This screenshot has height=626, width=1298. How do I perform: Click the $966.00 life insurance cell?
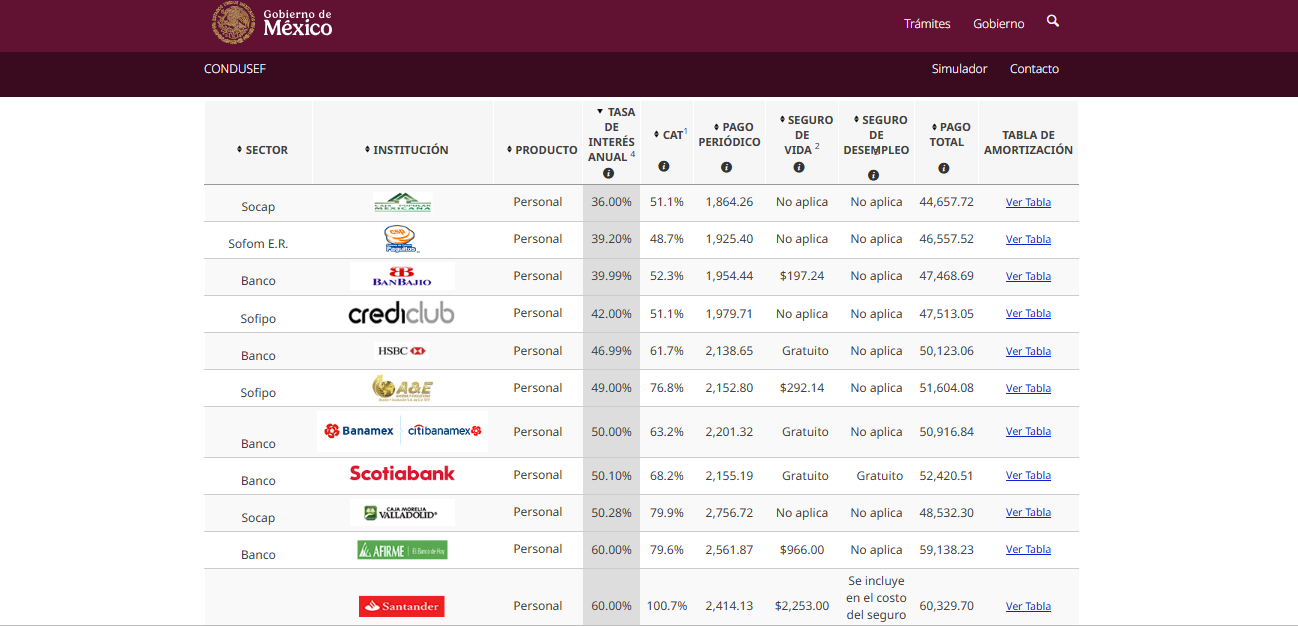pos(802,550)
